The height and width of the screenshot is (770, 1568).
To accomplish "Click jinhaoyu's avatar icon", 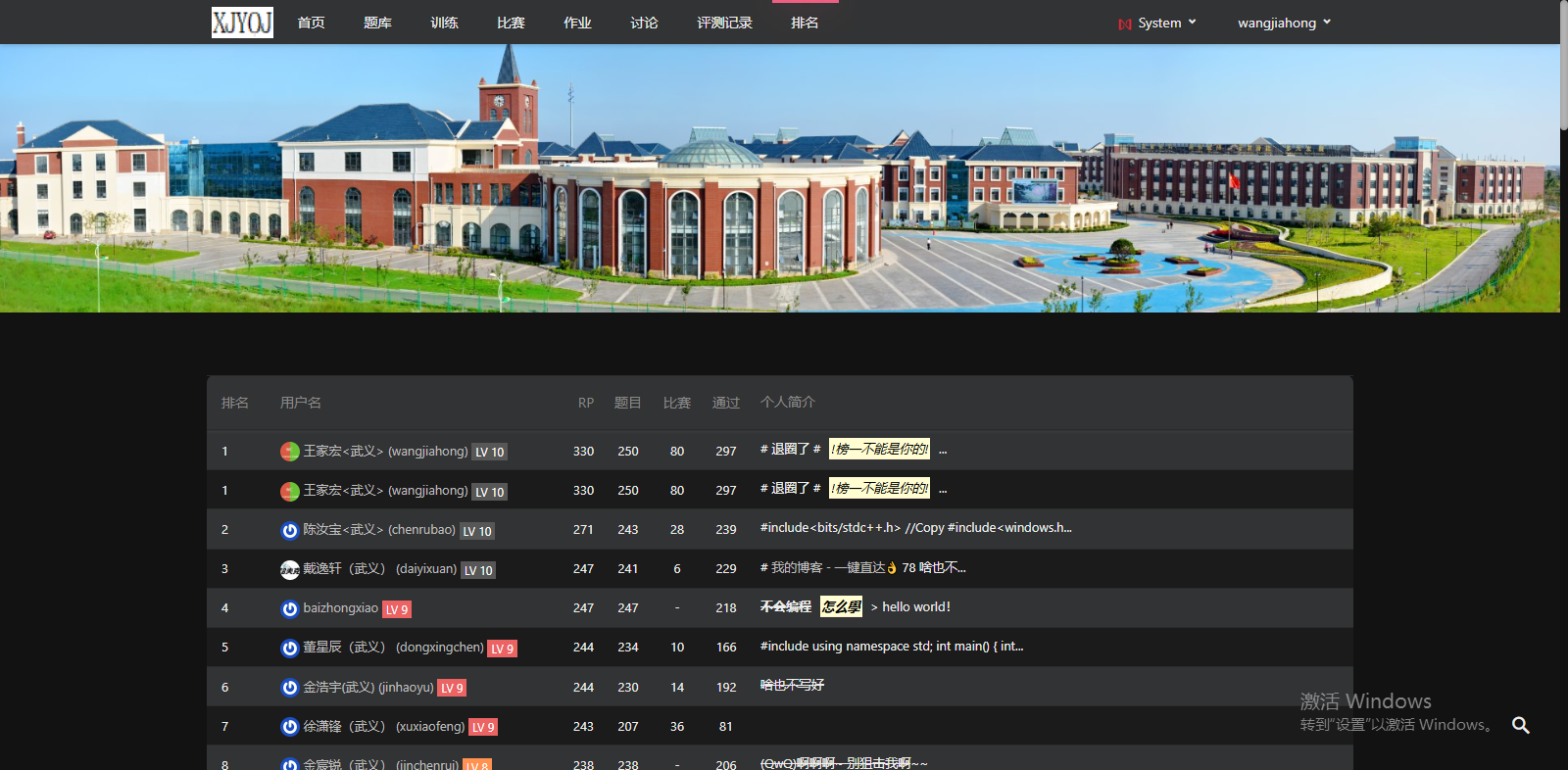I will [290, 688].
